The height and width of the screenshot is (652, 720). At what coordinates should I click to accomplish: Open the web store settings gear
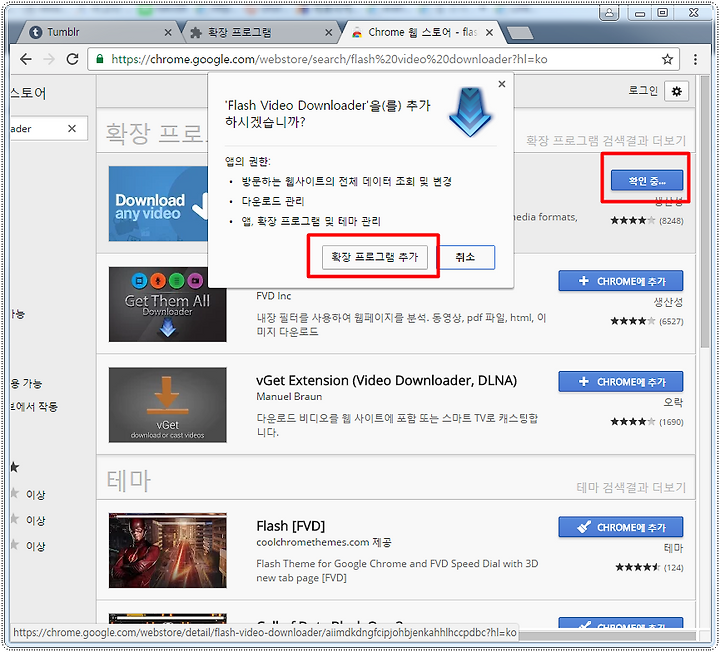[x=676, y=91]
